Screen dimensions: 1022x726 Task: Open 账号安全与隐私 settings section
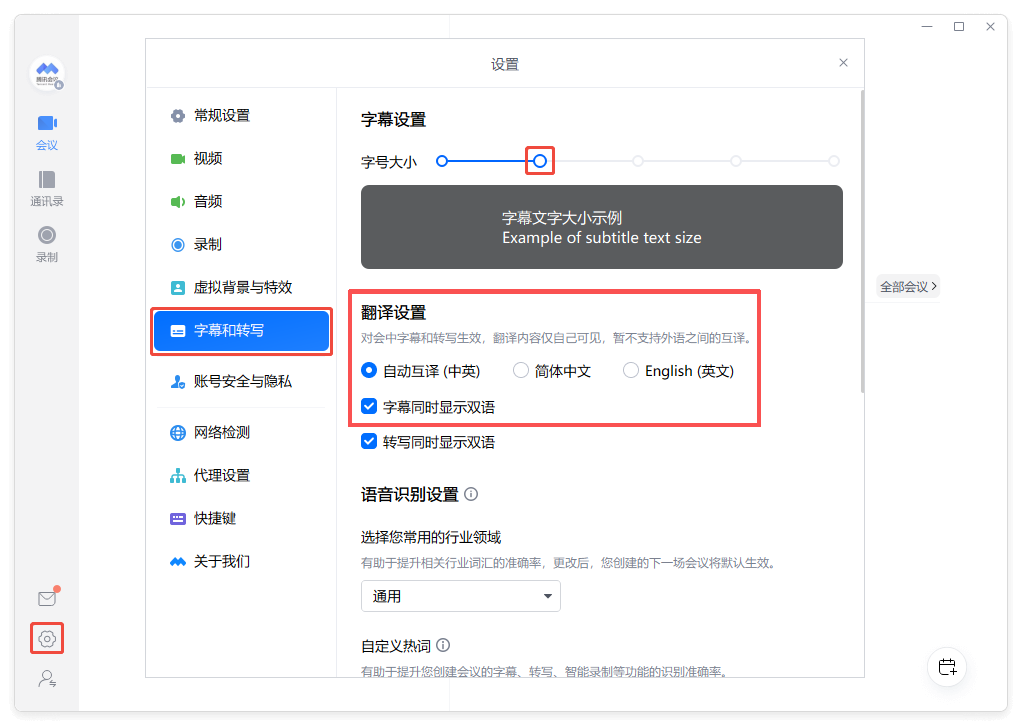click(241, 382)
